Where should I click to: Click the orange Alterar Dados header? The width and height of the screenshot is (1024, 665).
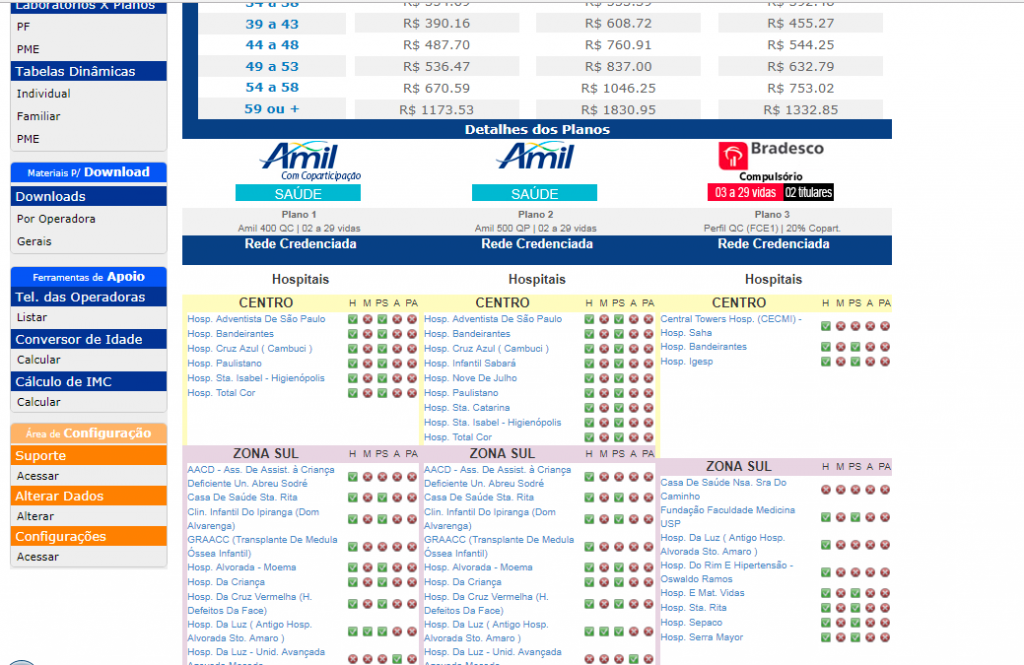[x=89, y=496]
